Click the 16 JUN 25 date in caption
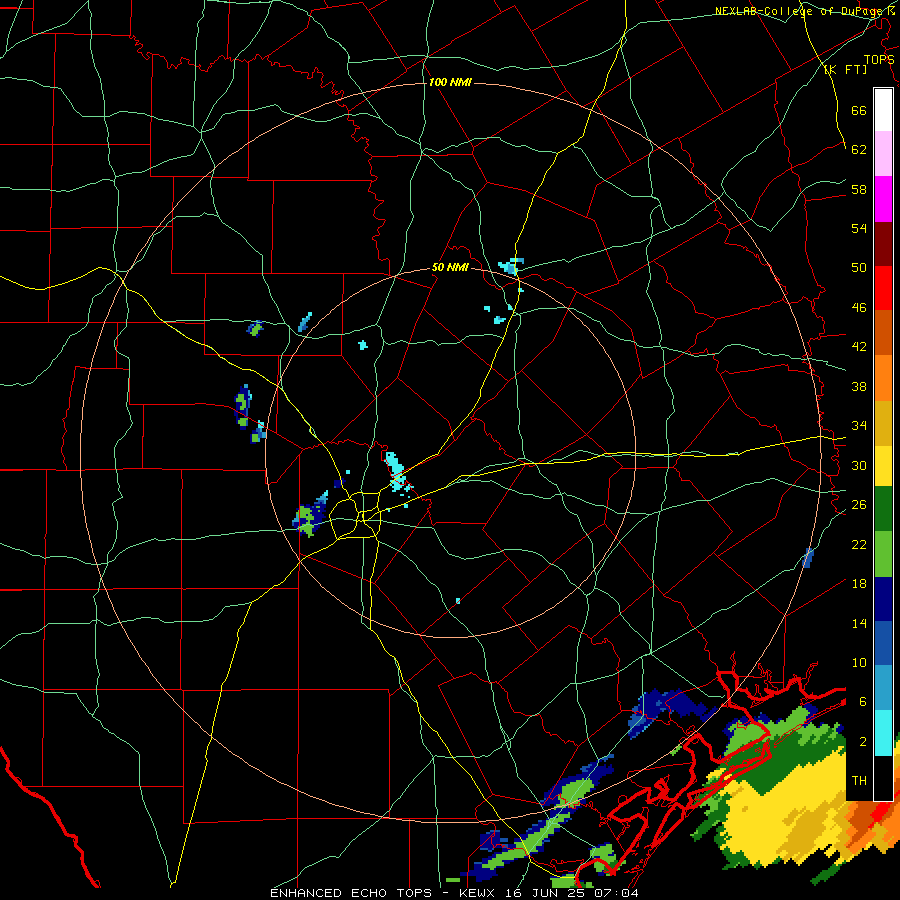 [546, 893]
